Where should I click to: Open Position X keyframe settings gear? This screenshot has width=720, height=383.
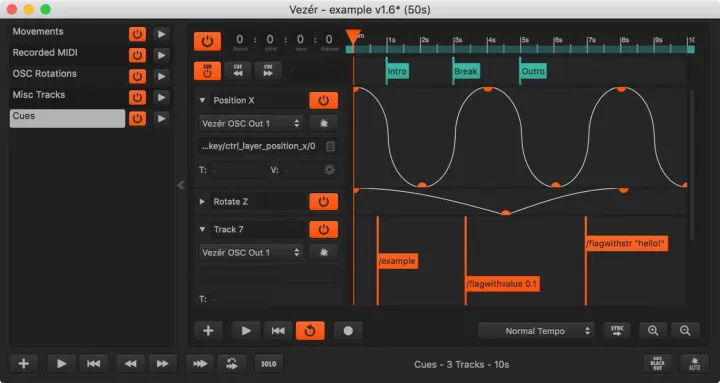point(329,170)
